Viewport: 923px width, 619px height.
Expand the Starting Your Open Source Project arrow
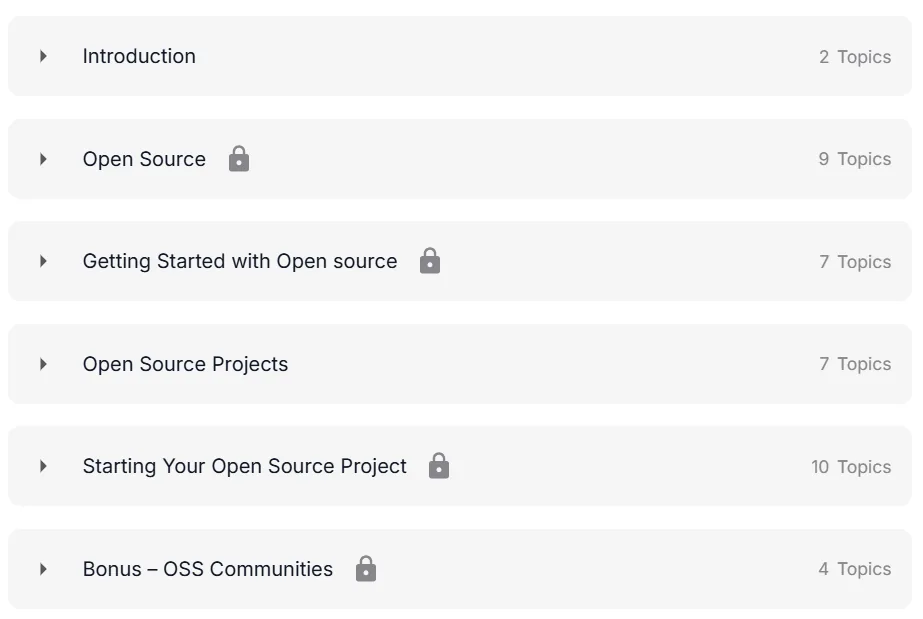click(x=43, y=466)
